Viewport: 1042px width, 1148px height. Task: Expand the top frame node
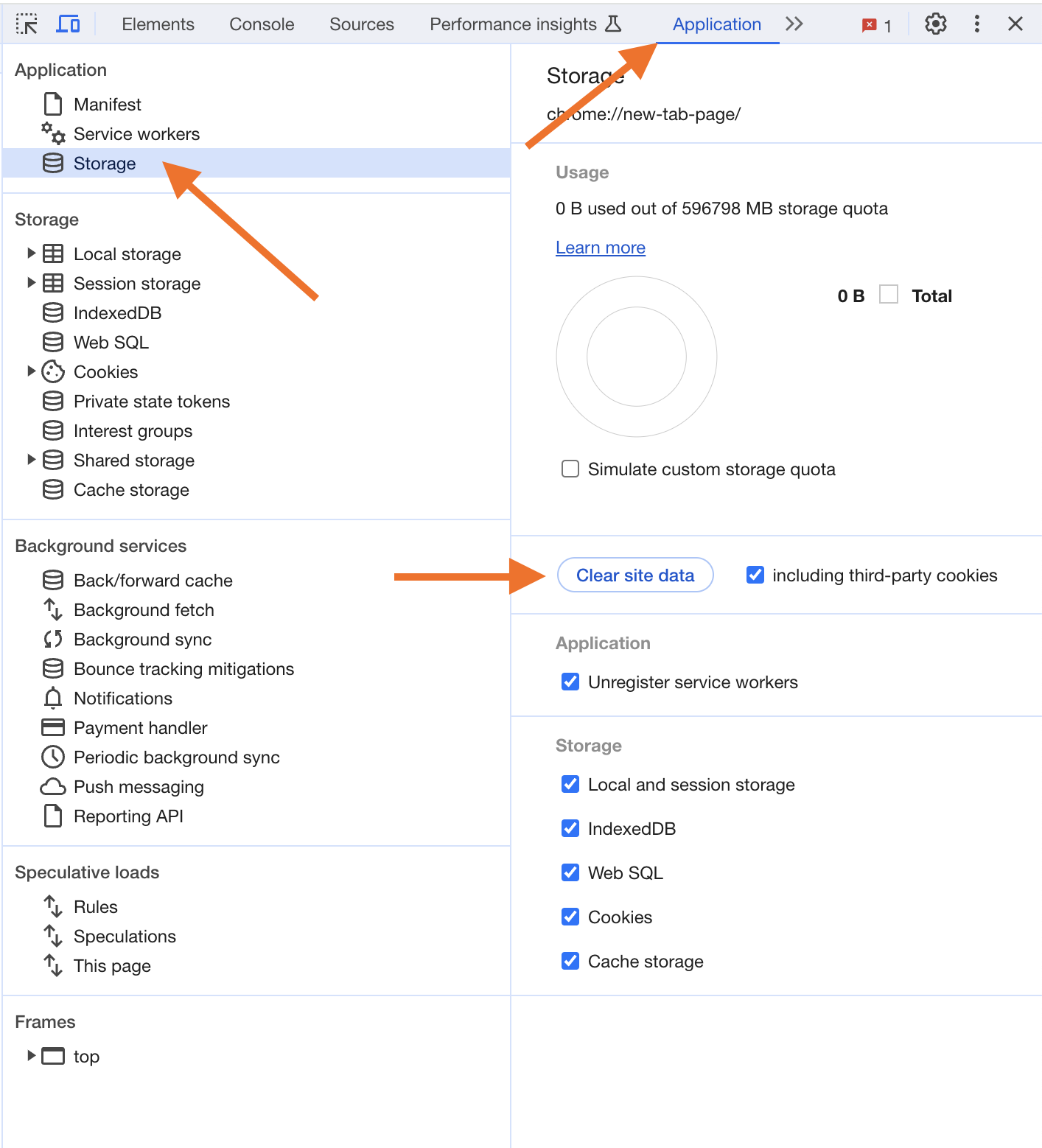point(31,1055)
